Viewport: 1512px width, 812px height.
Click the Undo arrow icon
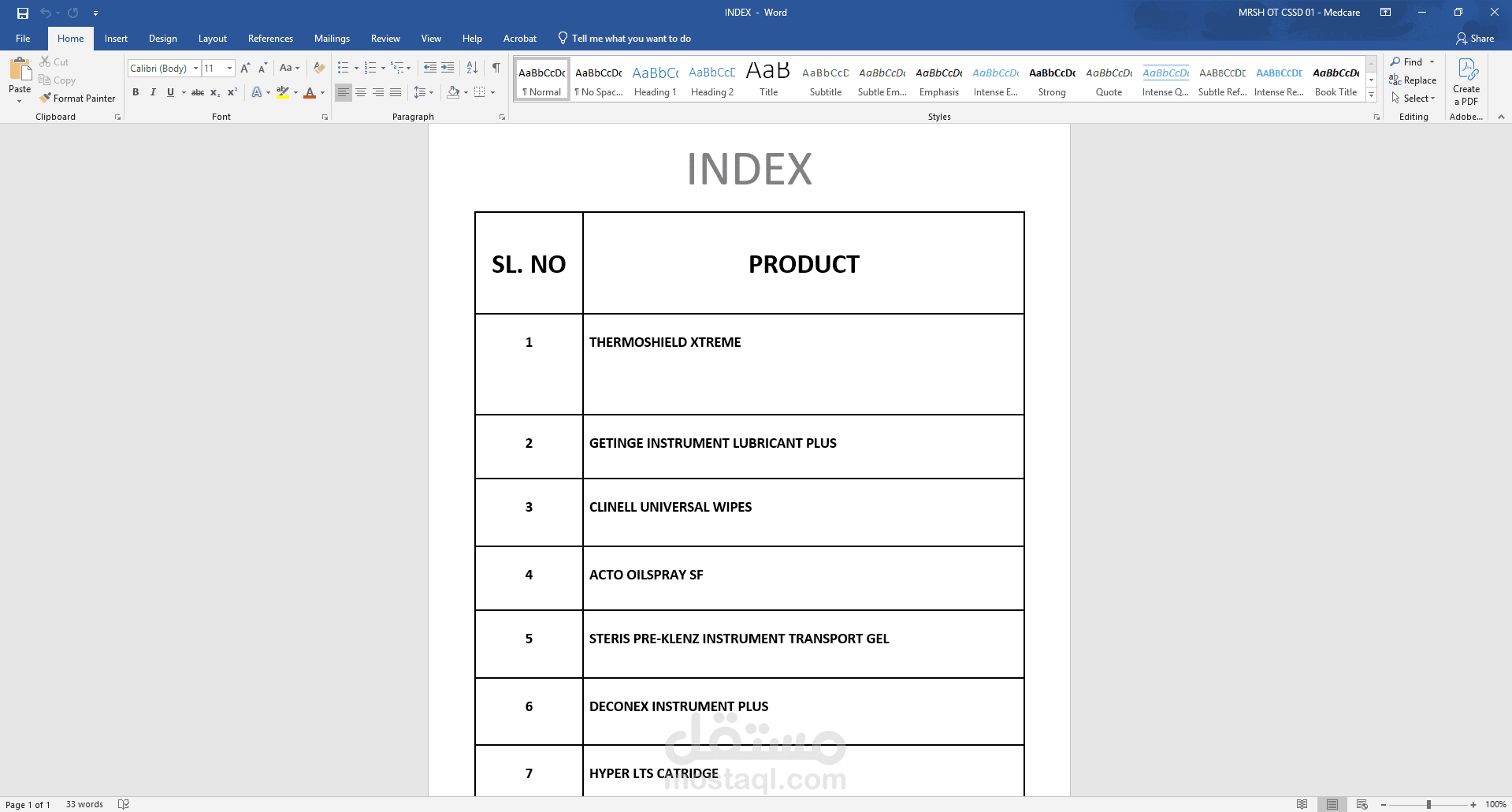coord(46,13)
